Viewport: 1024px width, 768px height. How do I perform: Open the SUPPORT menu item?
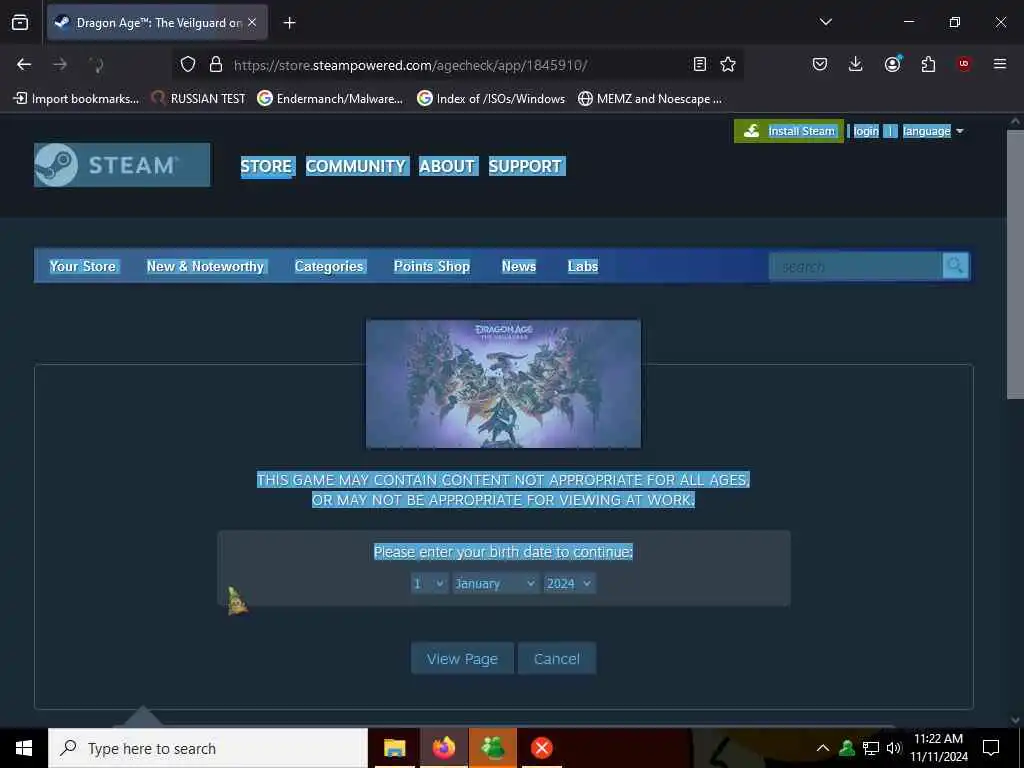[526, 167]
